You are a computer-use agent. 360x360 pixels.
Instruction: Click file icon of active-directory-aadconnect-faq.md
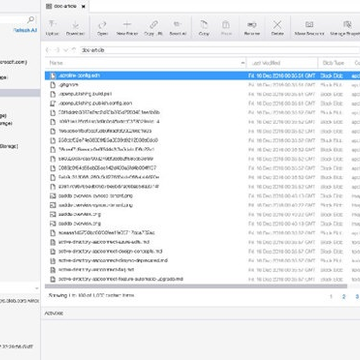[52, 270]
